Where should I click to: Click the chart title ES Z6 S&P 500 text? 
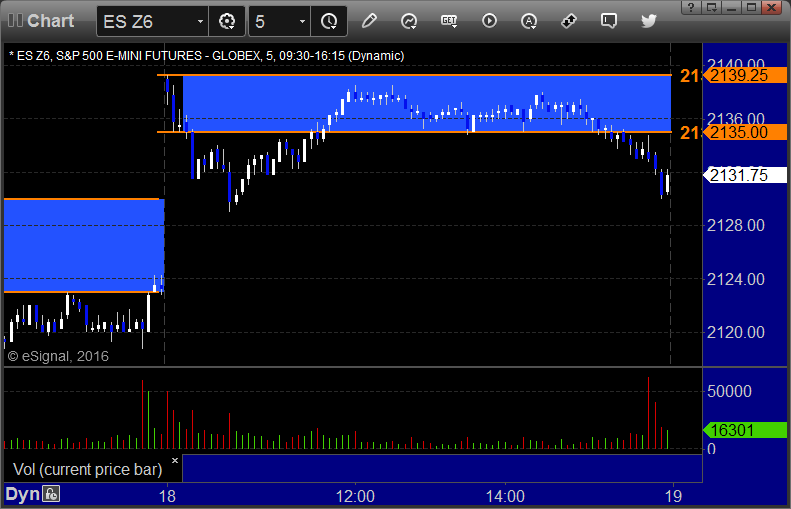click(x=206, y=55)
